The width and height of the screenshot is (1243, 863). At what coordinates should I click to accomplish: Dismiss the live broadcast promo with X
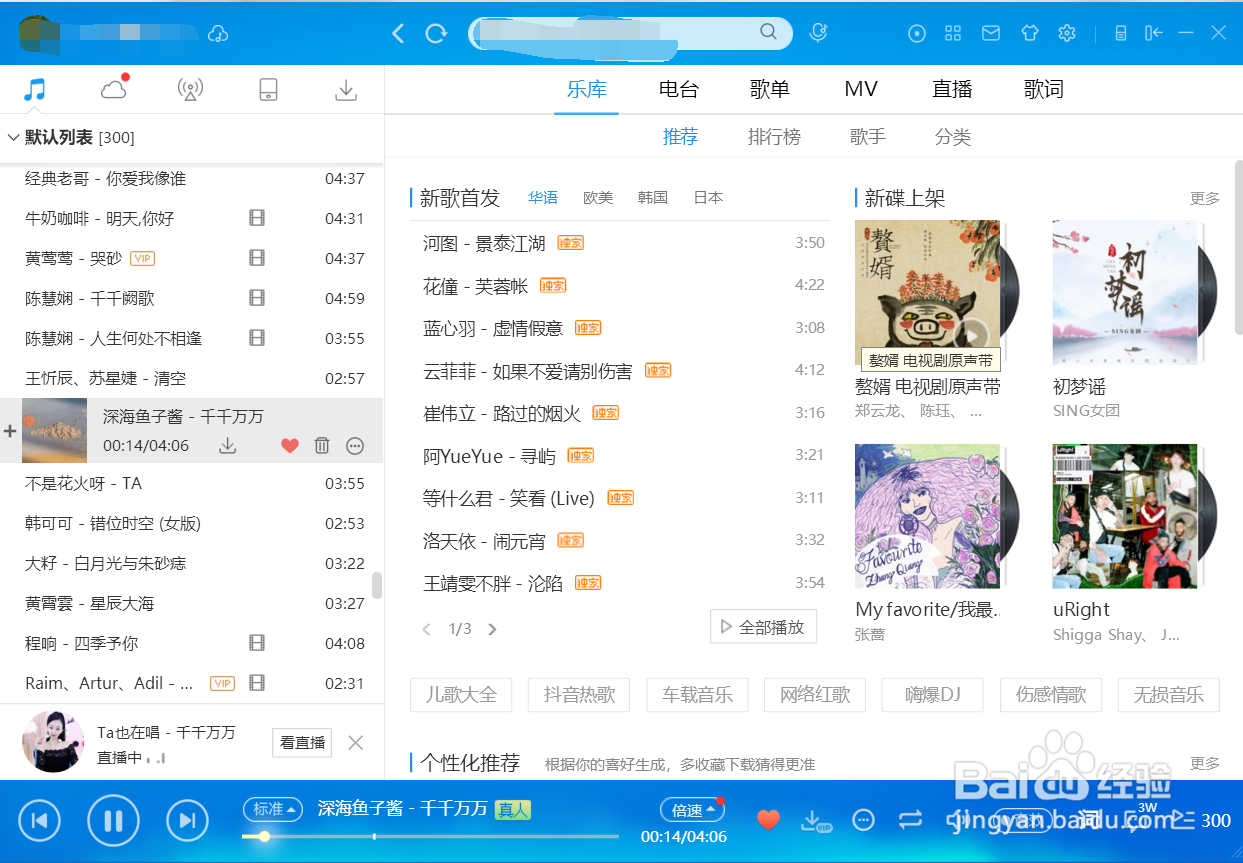point(355,742)
